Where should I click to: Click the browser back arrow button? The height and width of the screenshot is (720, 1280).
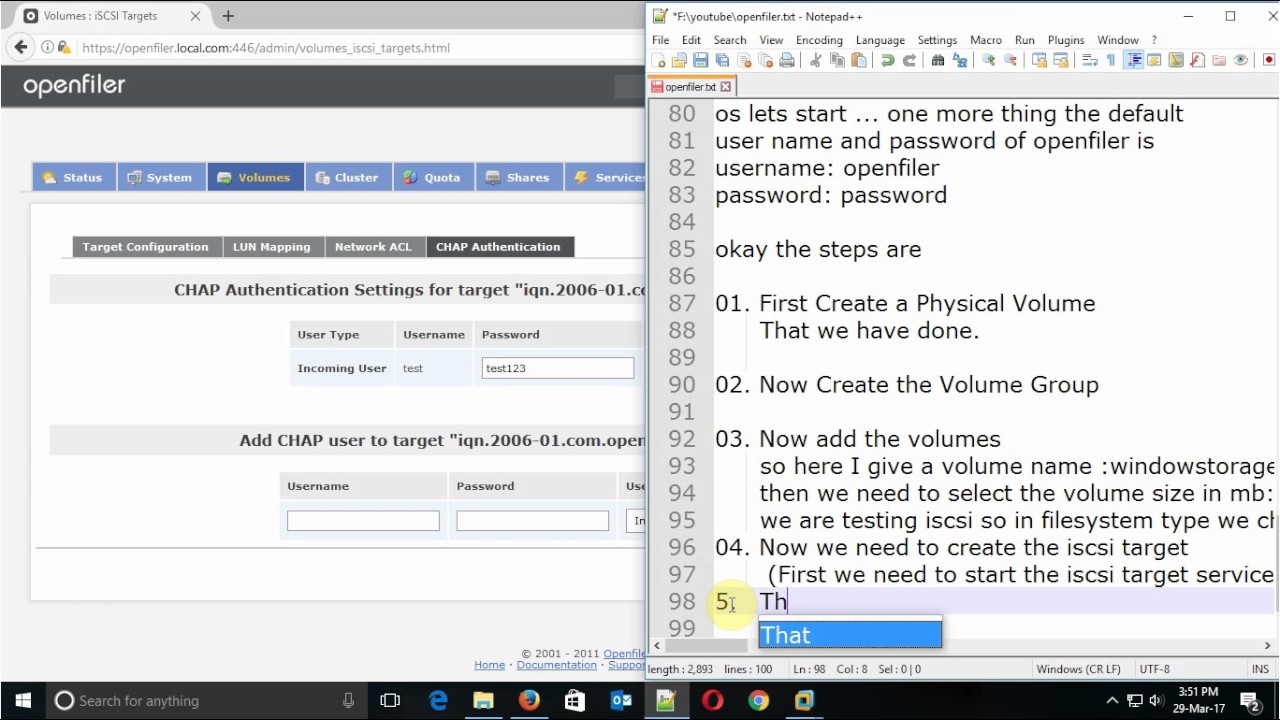pyautogui.click(x=21, y=47)
